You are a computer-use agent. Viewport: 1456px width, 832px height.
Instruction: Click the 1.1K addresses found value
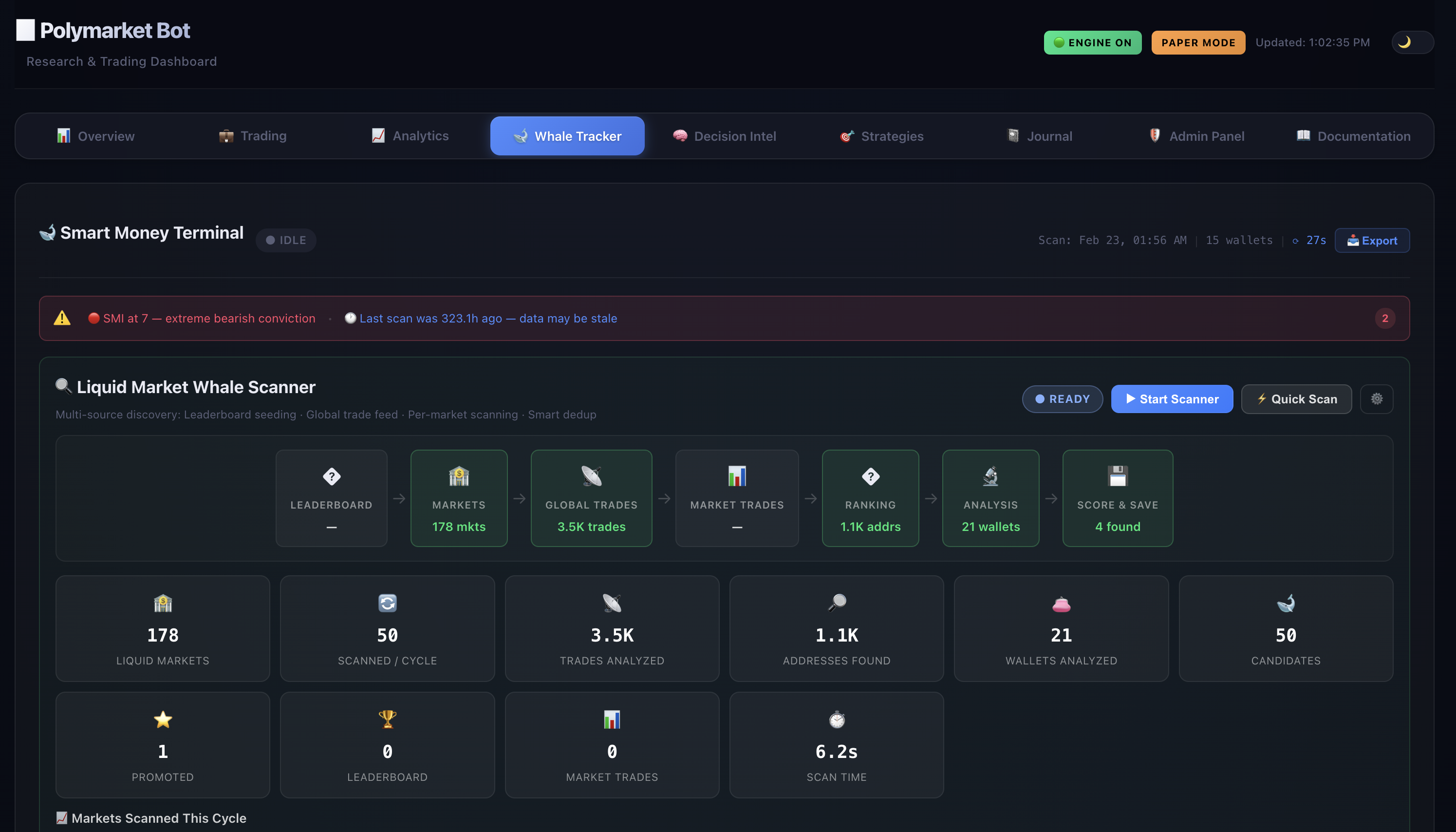pos(837,635)
